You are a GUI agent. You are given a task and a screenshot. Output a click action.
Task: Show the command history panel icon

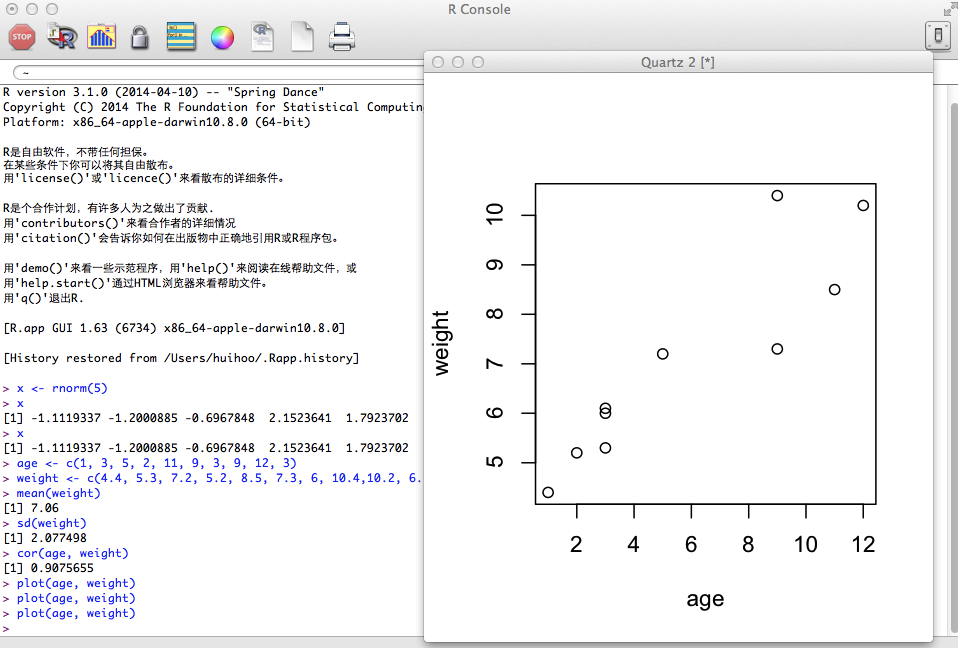point(181,38)
